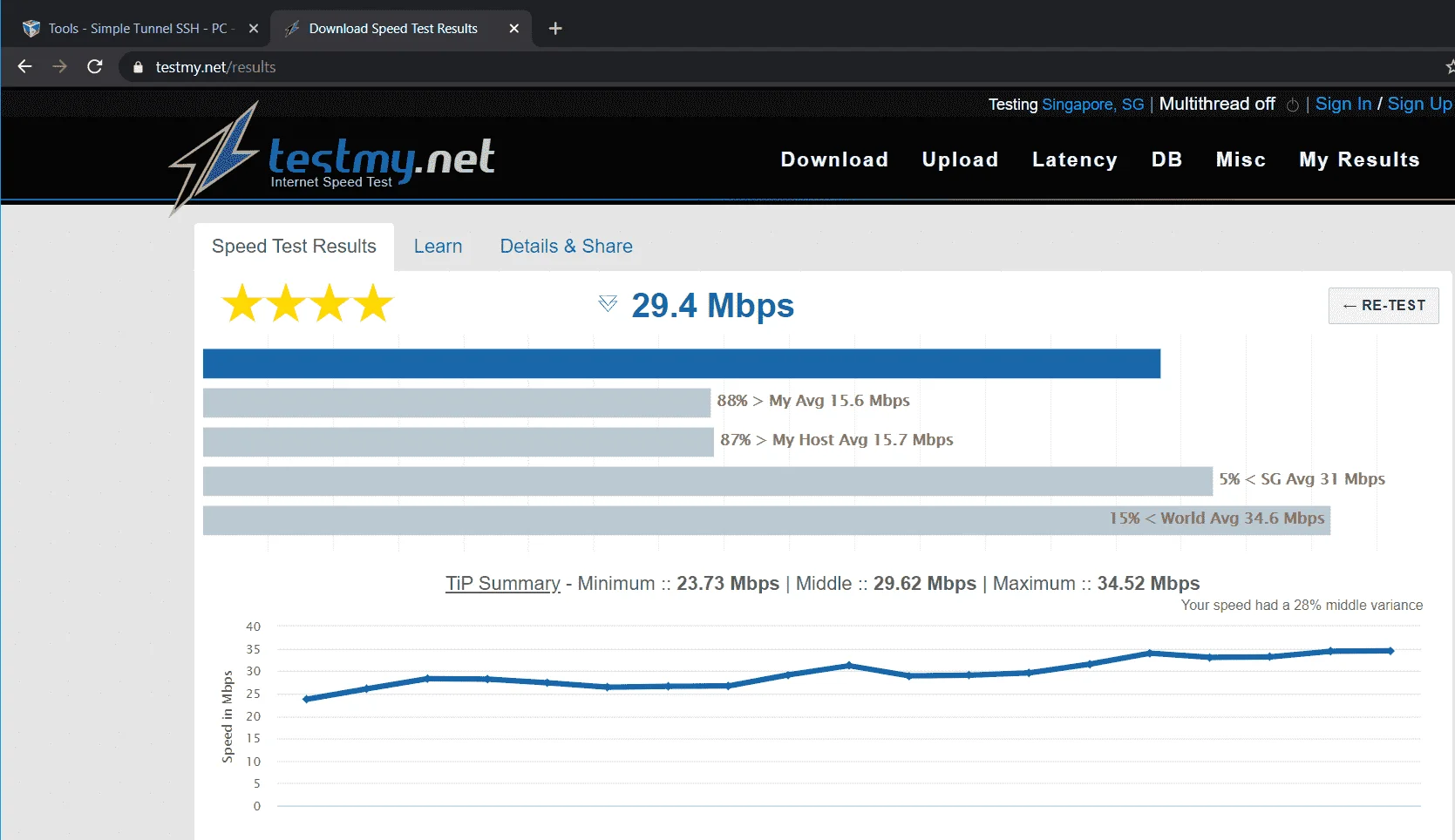
Task: Click the Speed in Mbps axis label
Action: 228,716
